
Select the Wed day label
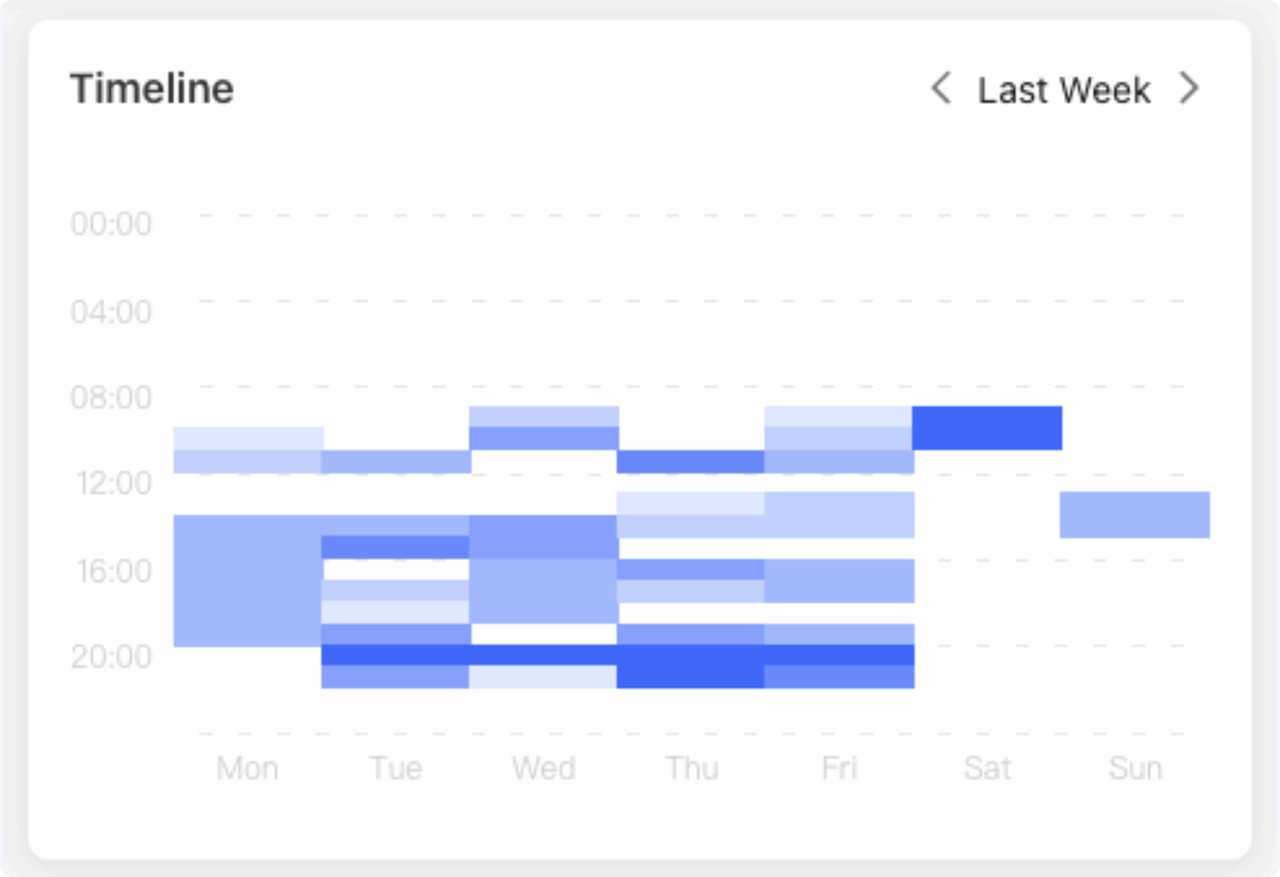[544, 768]
